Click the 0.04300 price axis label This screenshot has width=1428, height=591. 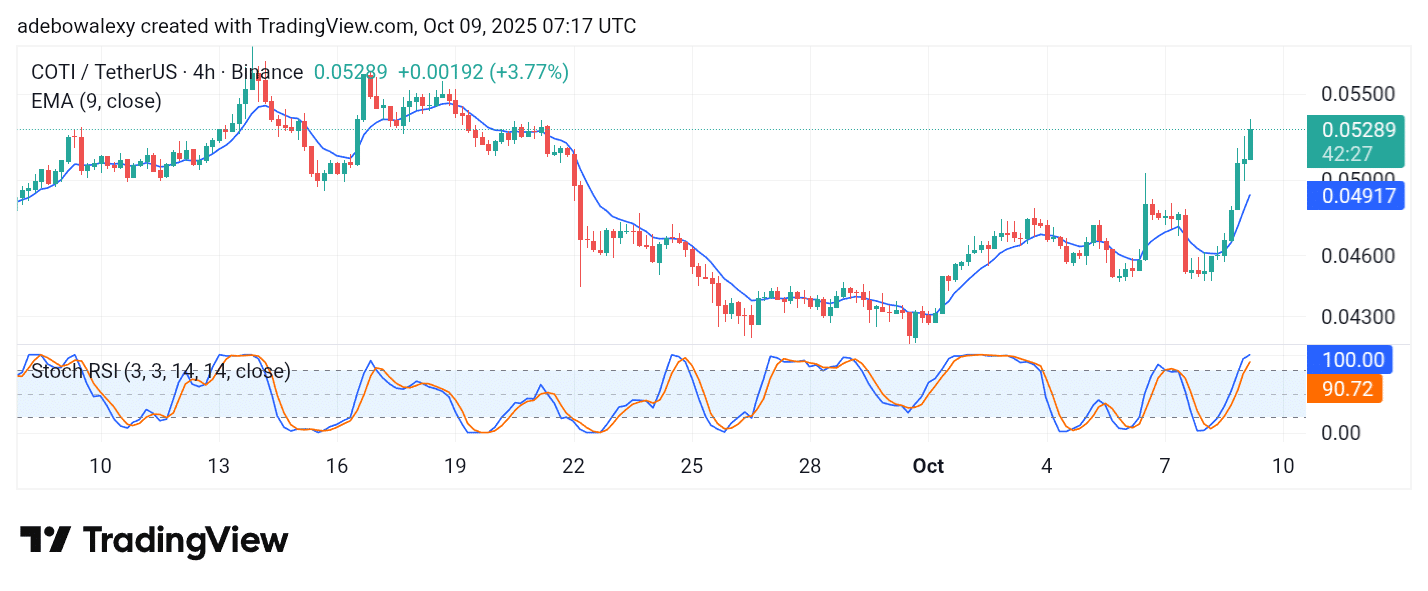pyautogui.click(x=1355, y=317)
